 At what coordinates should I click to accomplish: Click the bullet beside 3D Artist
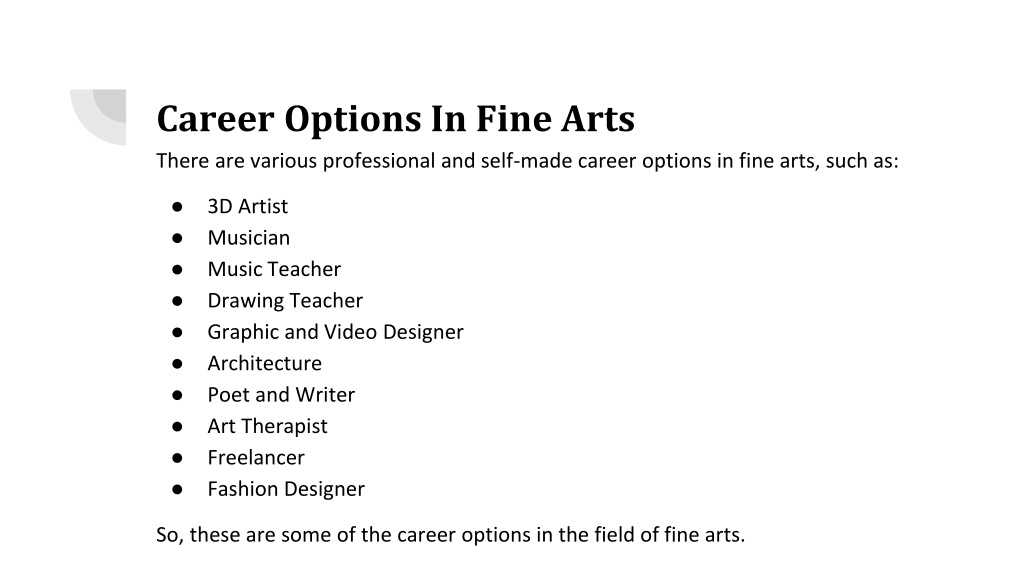[177, 207]
